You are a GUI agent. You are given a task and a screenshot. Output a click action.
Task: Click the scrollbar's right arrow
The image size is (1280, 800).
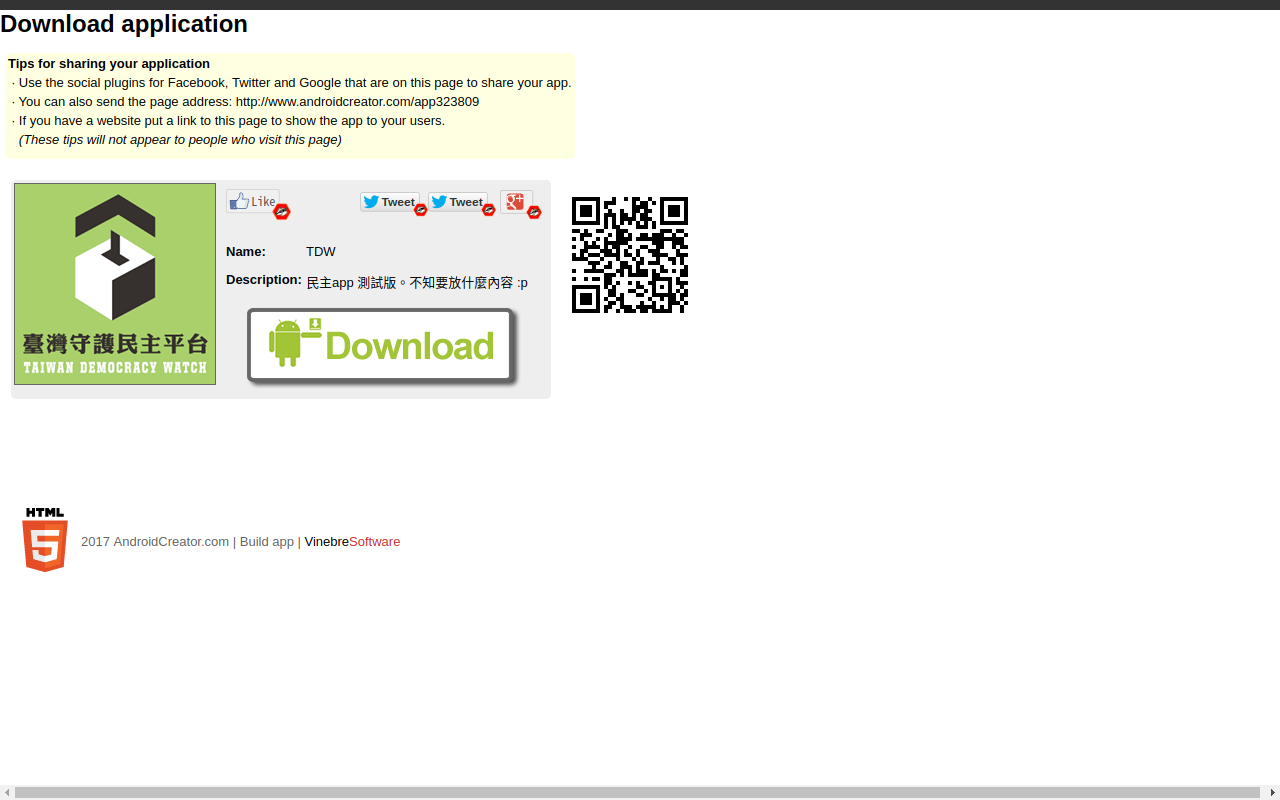[x=1272, y=793]
